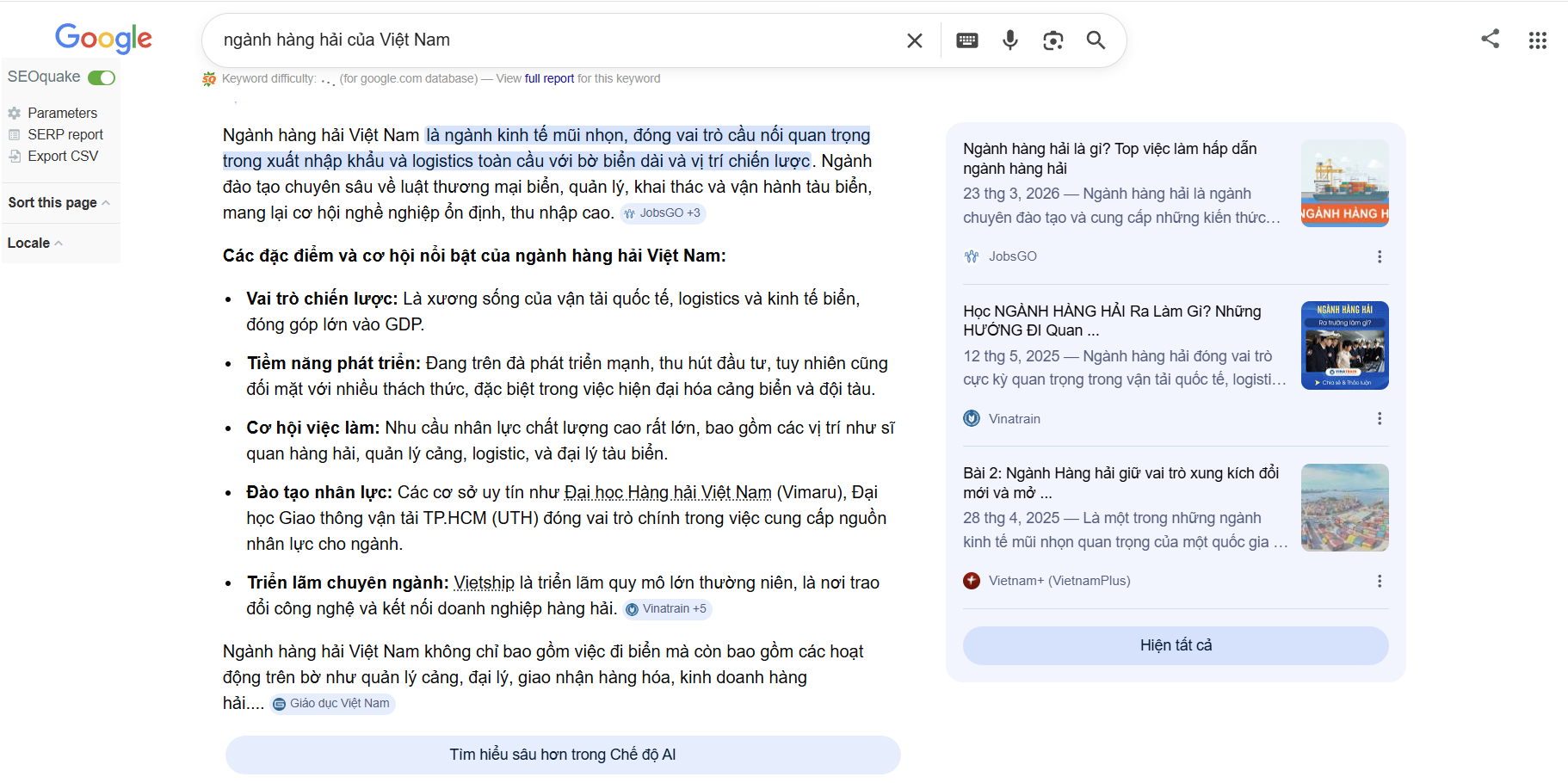Open the Google apps grid
1568x783 pixels.
(x=1539, y=40)
